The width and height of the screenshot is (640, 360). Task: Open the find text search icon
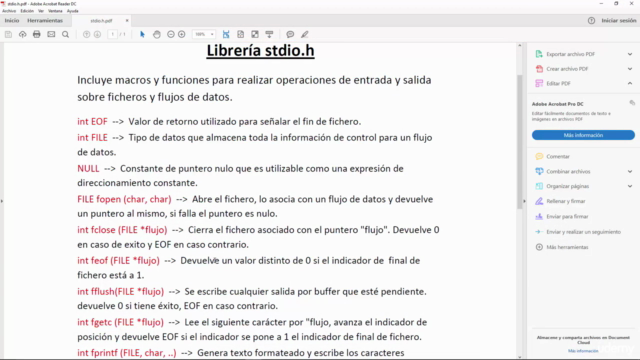(65, 35)
